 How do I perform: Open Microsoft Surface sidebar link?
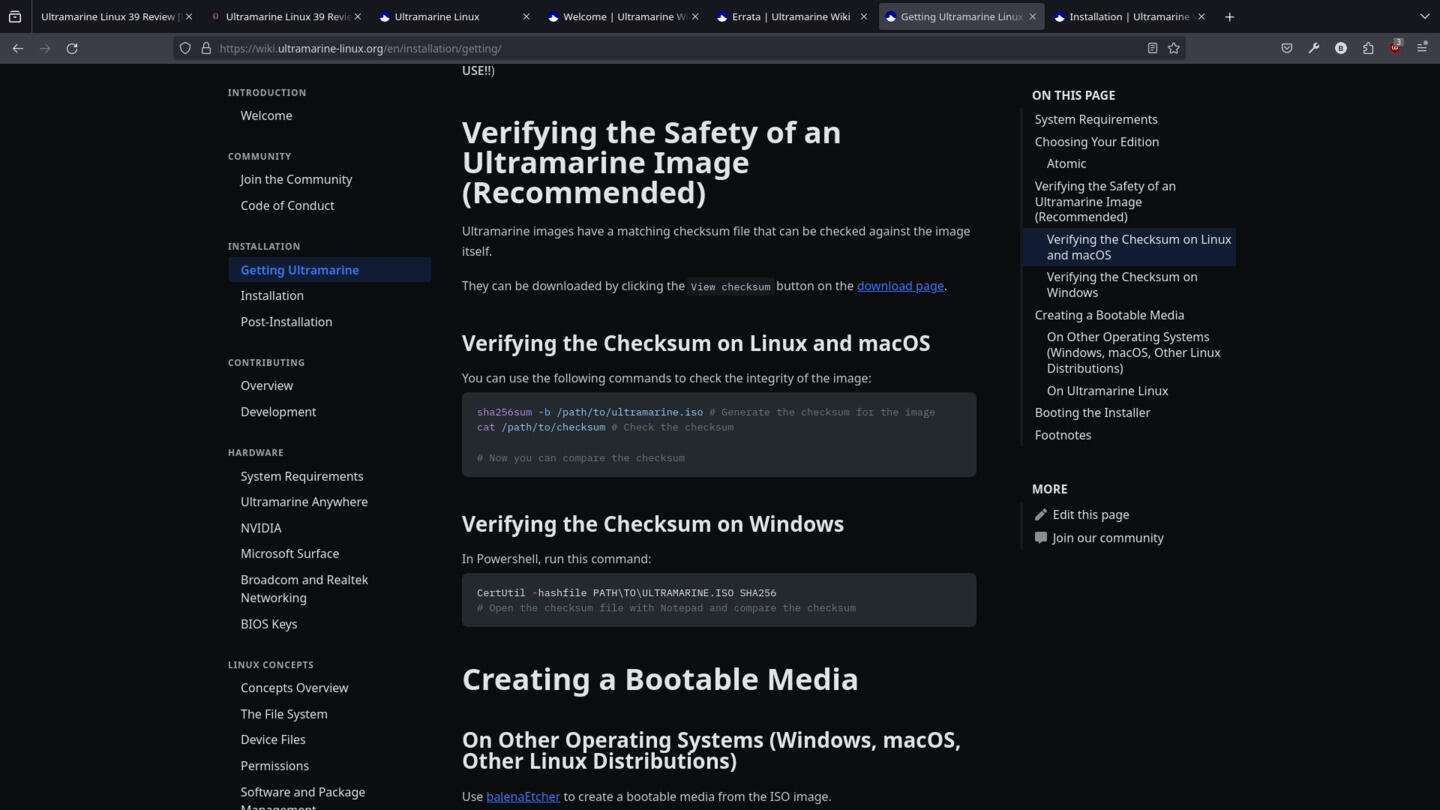click(290, 554)
